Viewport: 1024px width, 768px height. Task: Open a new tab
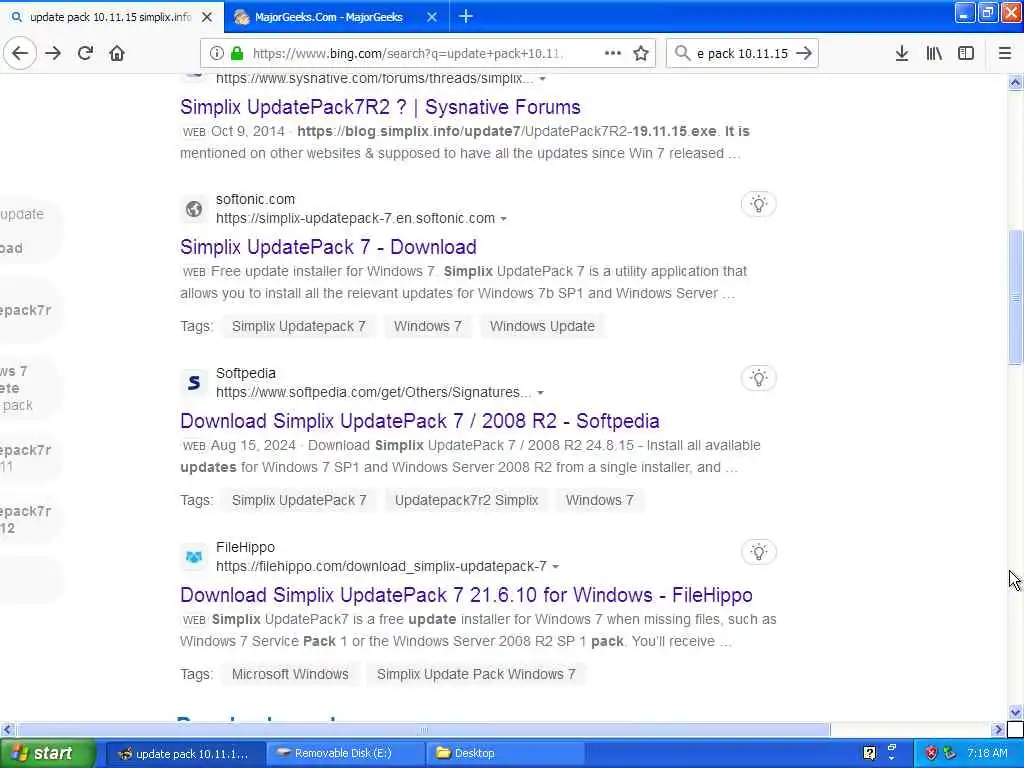[466, 16]
